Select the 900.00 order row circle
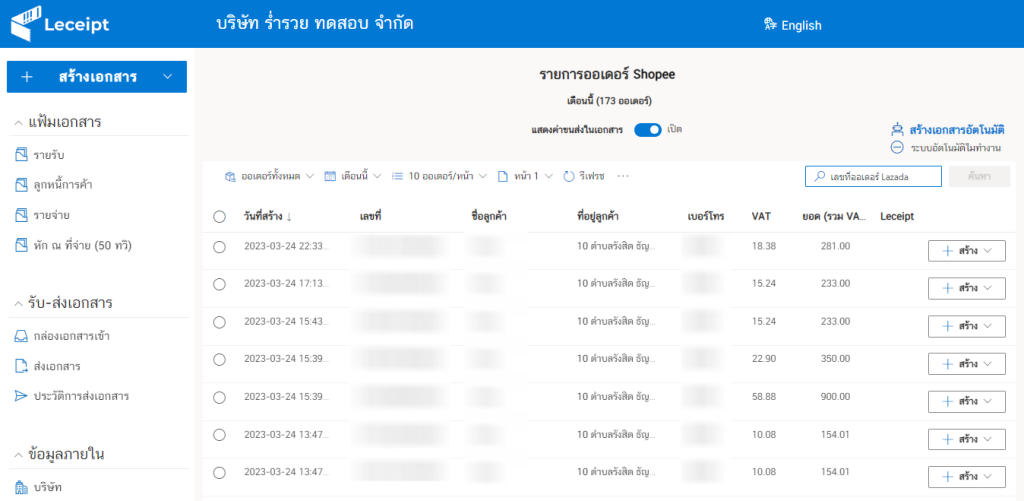 tap(219, 396)
